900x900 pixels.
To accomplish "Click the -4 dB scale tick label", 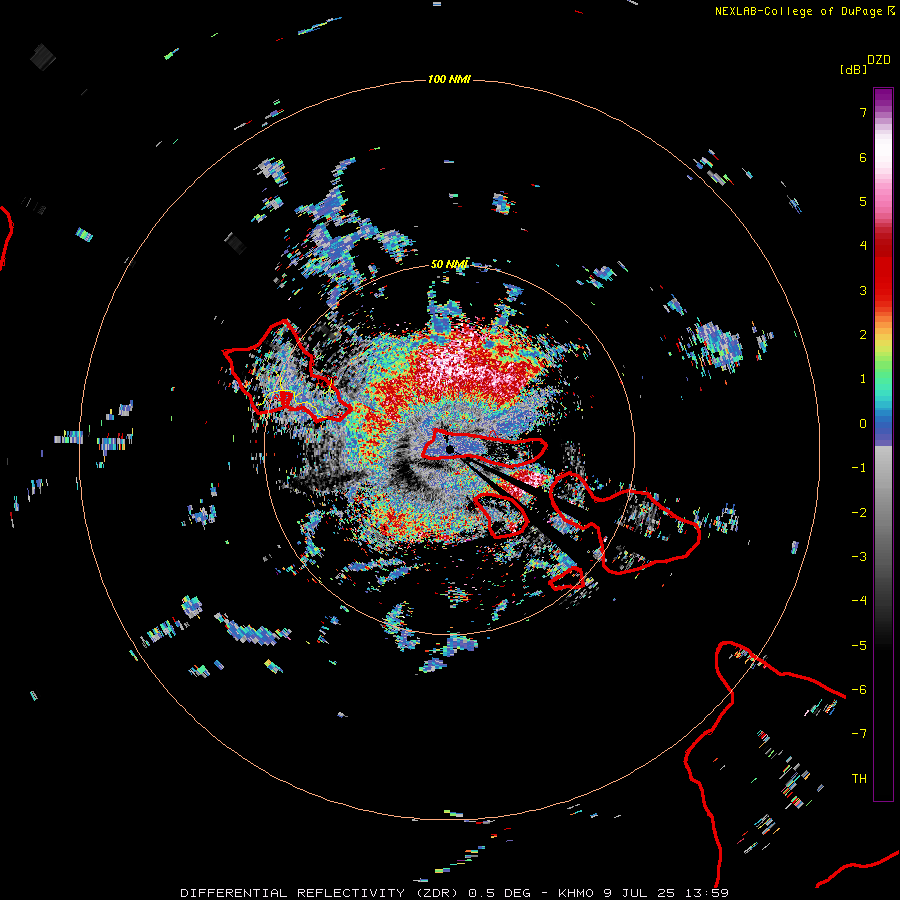I will point(859,601).
